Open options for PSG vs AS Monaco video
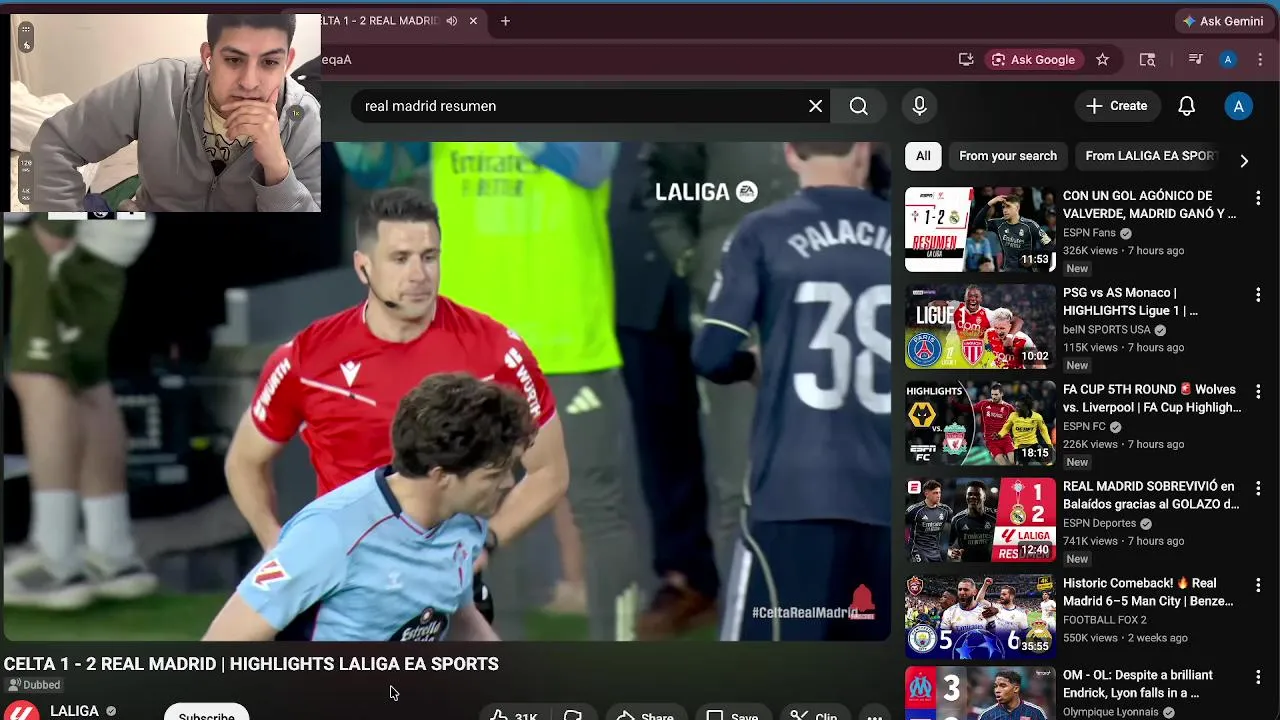The image size is (1280, 720). pyautogui.click(x=1258, y=295)
